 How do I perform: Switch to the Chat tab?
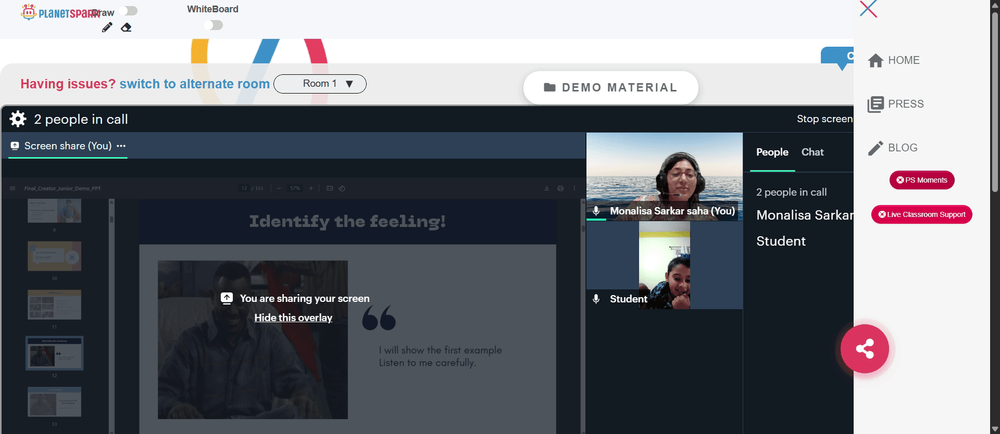812,152
